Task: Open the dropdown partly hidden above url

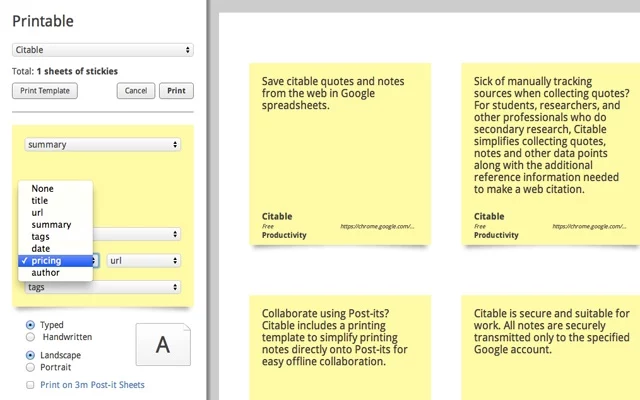Action: (137, 234)
